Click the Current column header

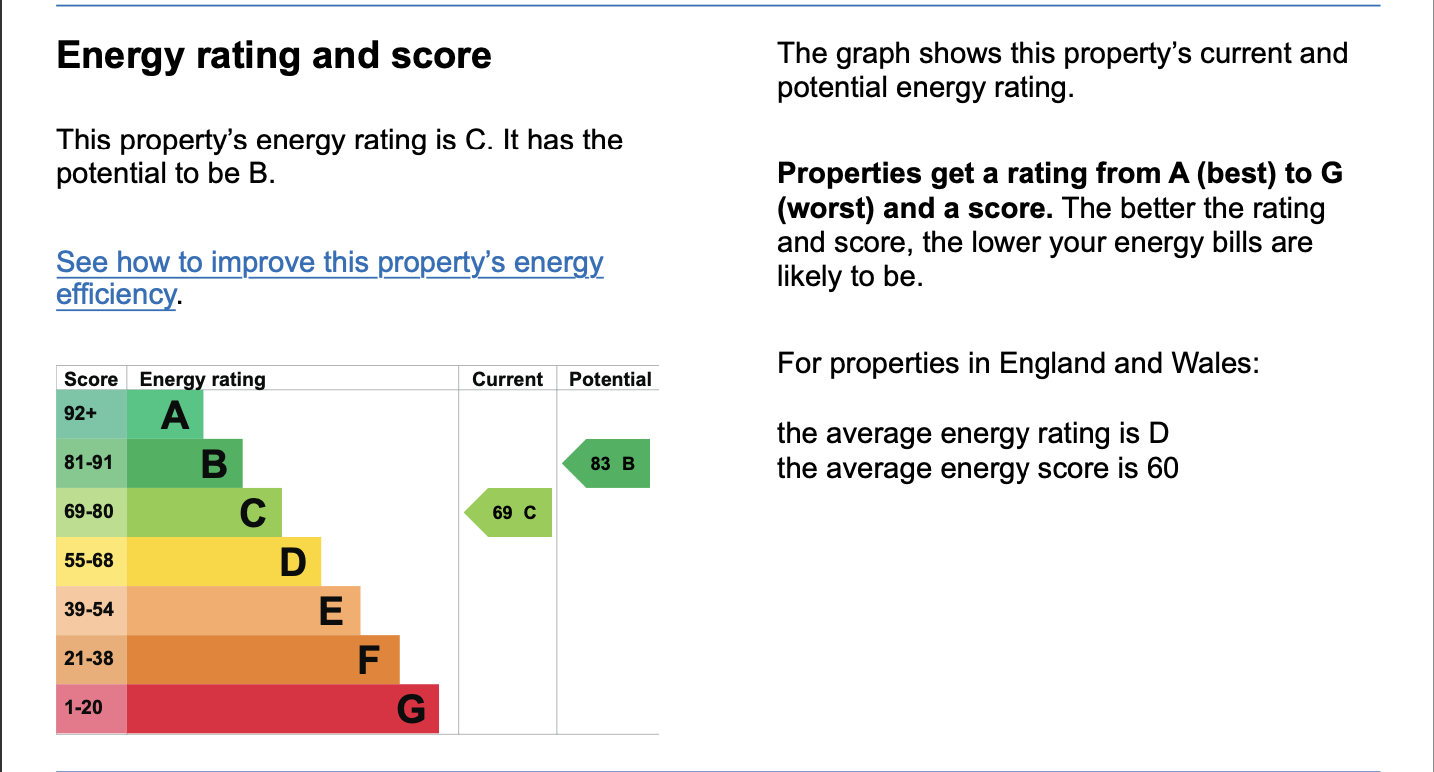[x=507, y=379]
